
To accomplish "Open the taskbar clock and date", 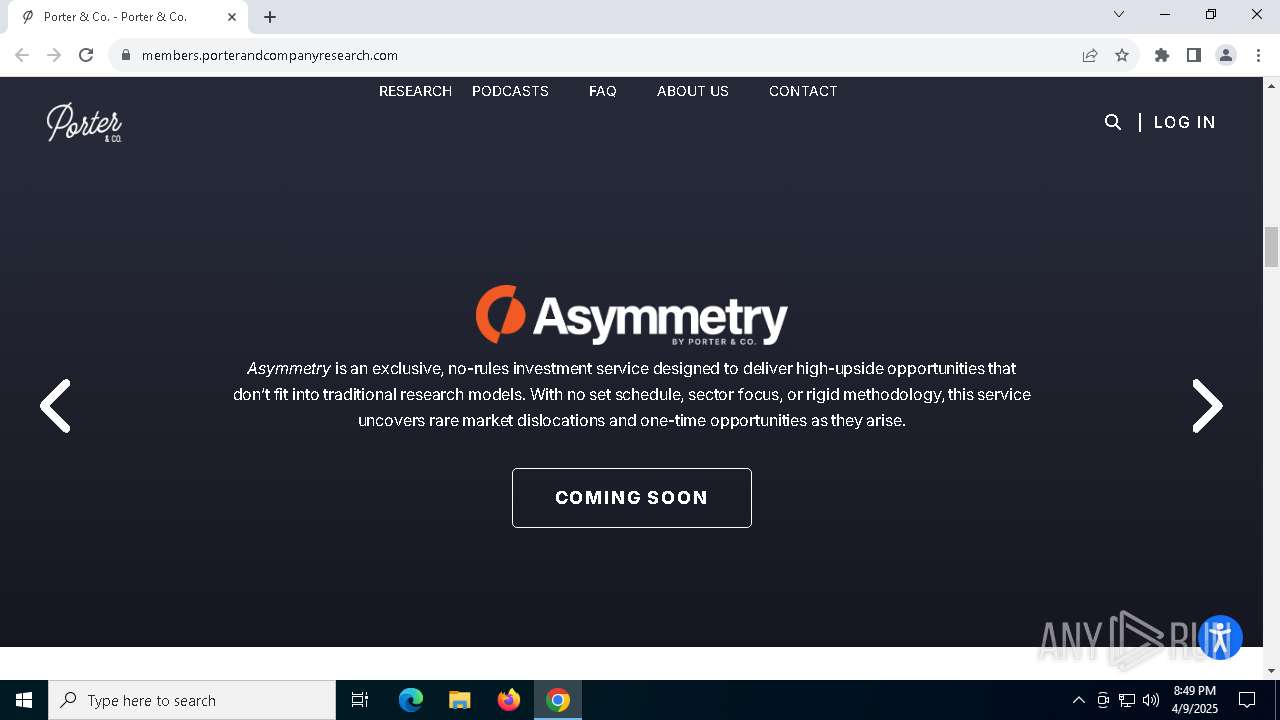I will click(1195, 700).
